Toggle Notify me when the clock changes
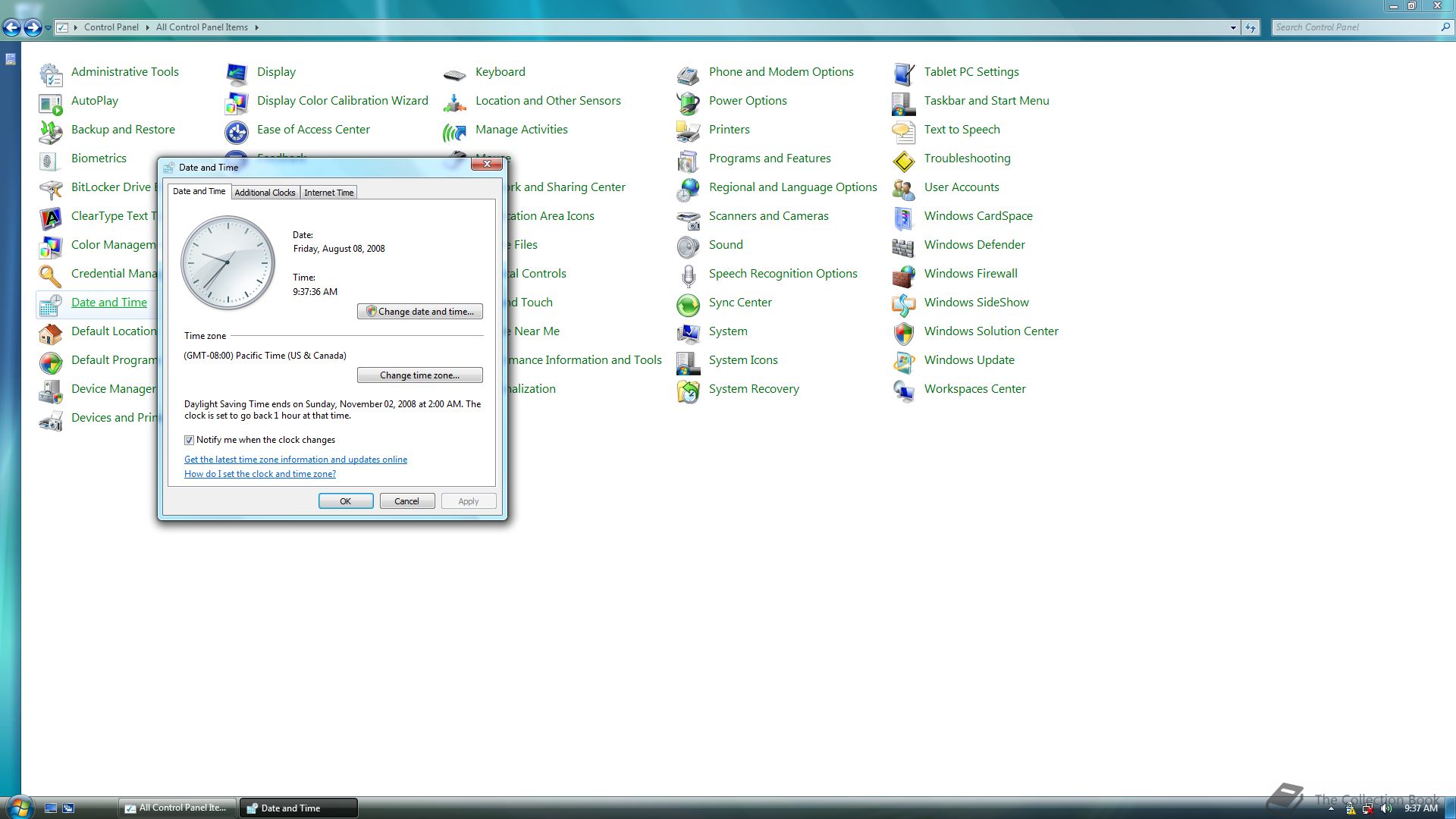Viewport: 1456px width, 819px height. (189, 440)
